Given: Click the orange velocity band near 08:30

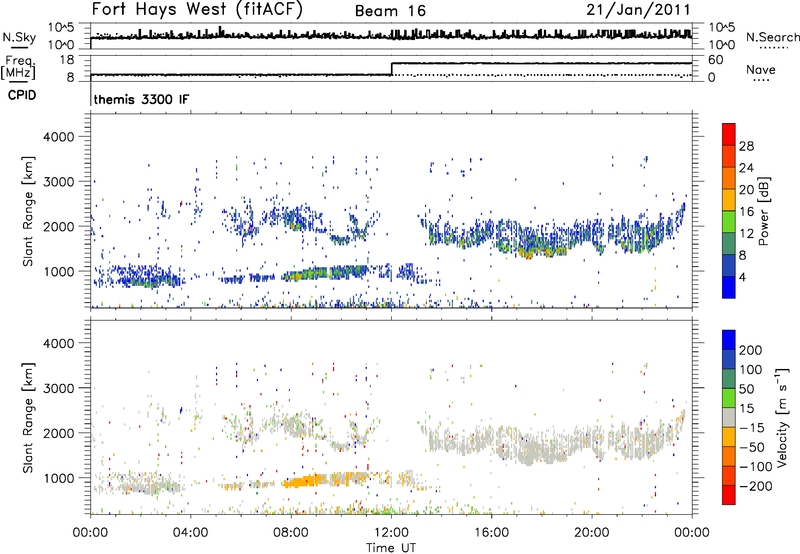Looking at the screenshot, I should [306, 481].
